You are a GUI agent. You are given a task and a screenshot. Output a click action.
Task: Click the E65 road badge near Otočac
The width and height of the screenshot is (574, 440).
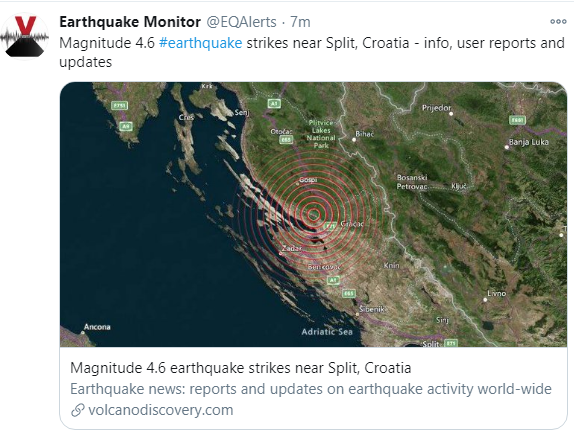[x=286, y=140]
